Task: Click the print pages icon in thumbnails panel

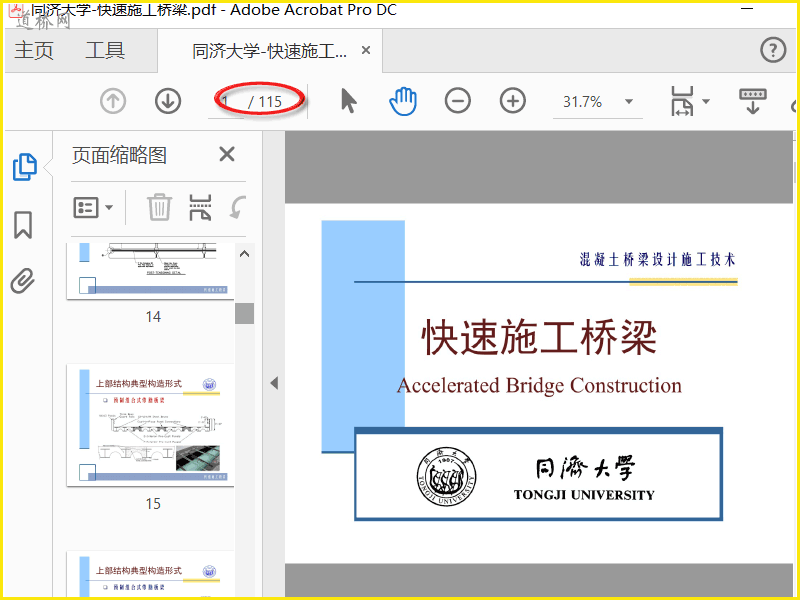Action: (x=200, y=207)
